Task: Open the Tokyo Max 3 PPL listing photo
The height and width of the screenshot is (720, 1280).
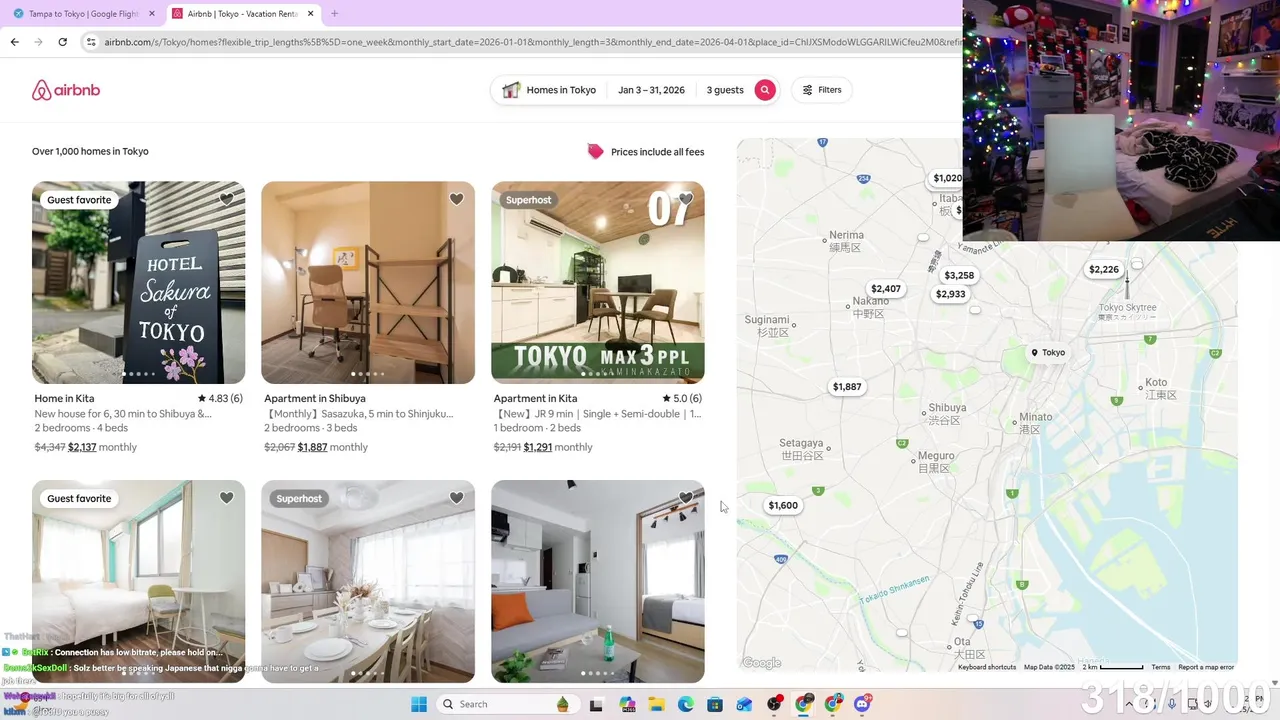Action: click(x=598, y=282)
